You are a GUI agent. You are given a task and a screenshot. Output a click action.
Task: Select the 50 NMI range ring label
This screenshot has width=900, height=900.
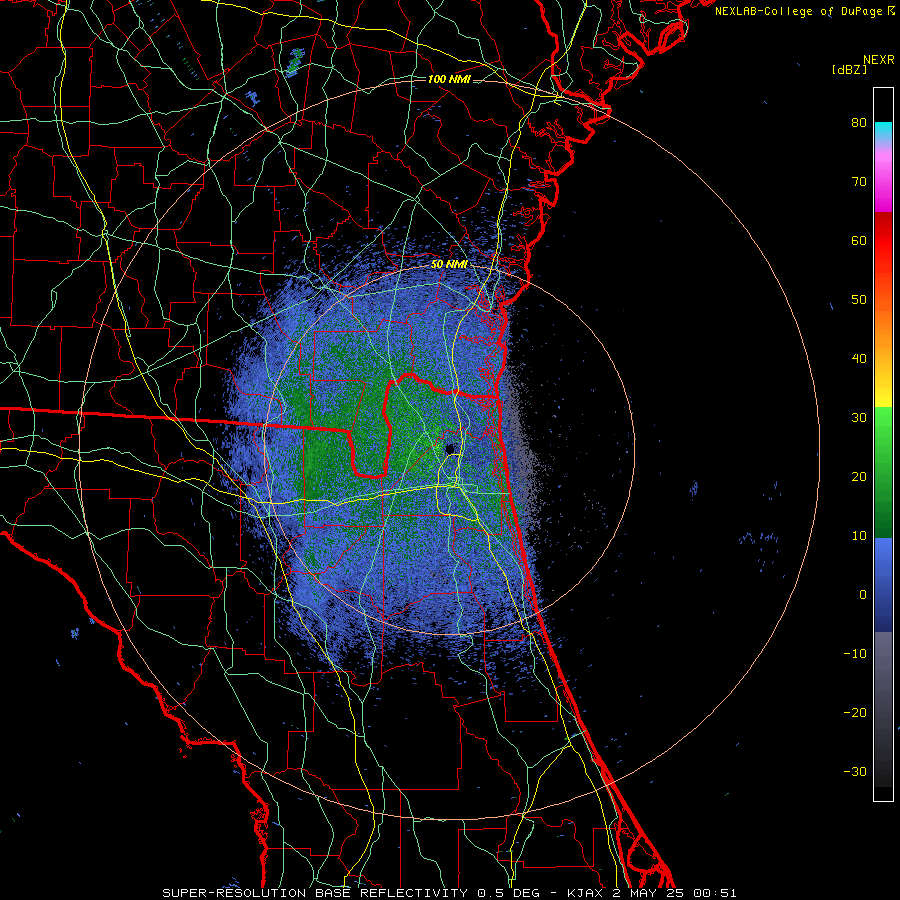pyautogui.click(x=449, y=265)
